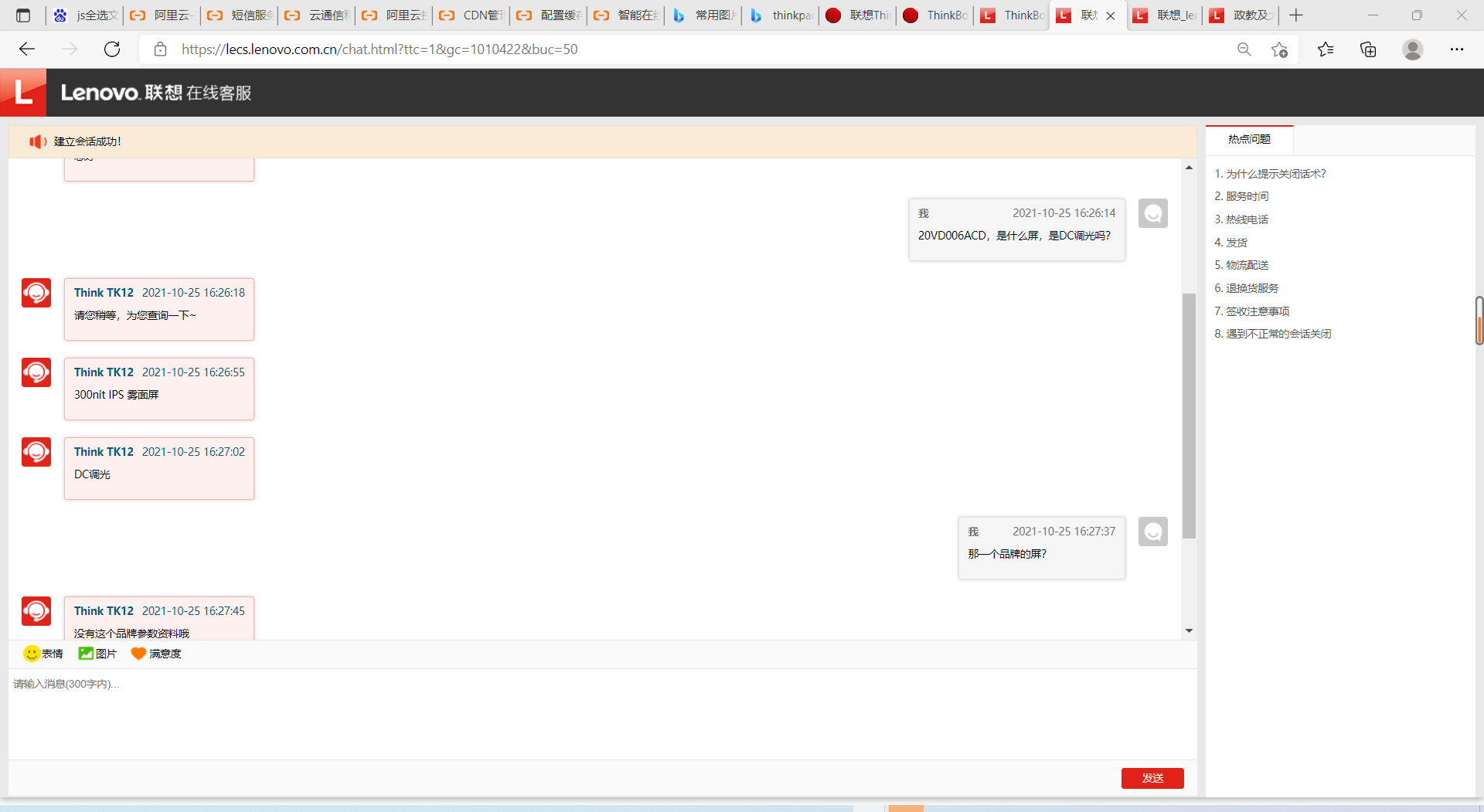Open the 表情 emoji picker
Image resolution: width=1484 pixels, height=812 pixels.
[x=43, y=654]
